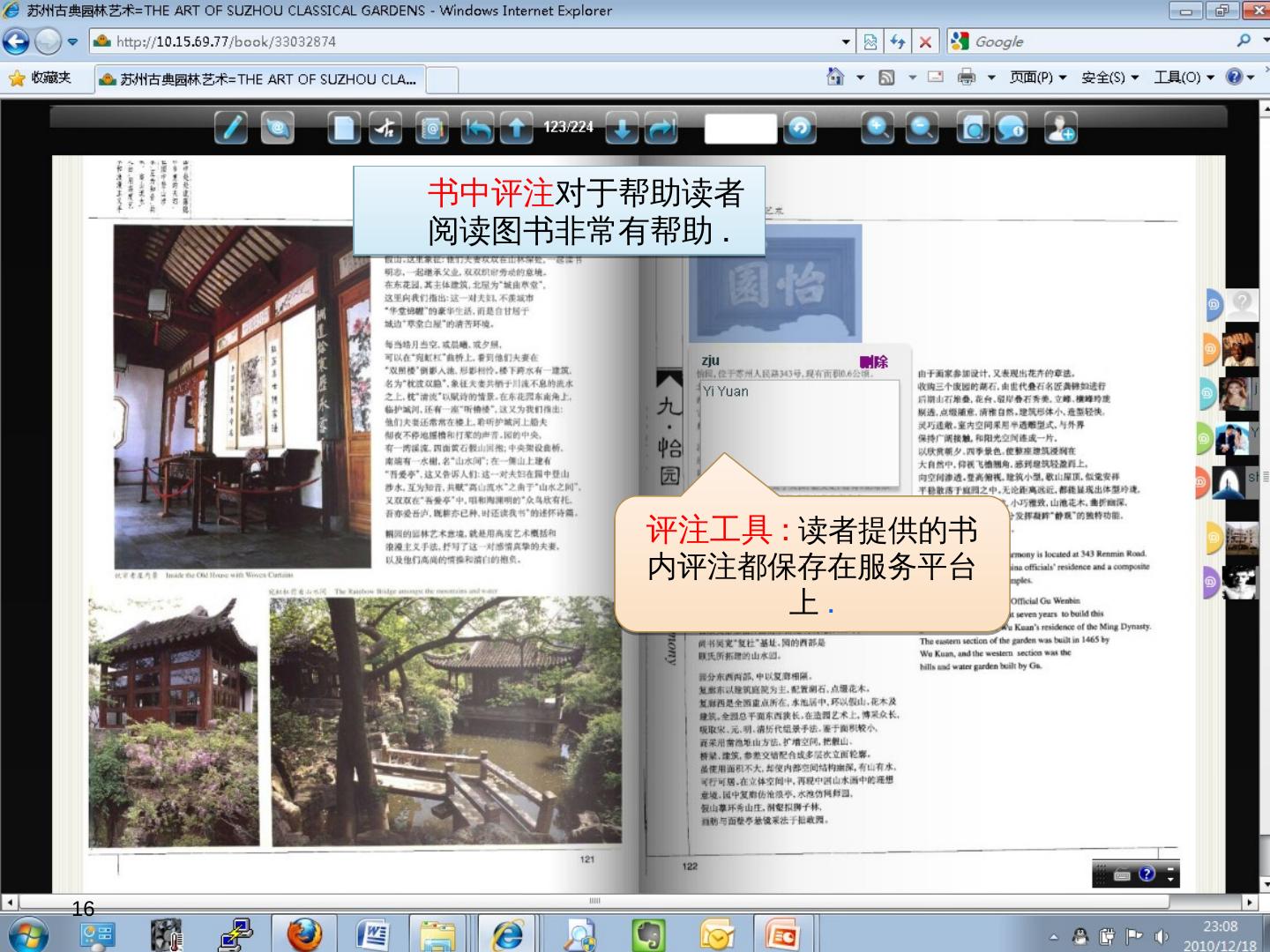The image size is (1270, 952).
Task: Open the Favorites (收藏夹) button
Action: click(x=40, y=78)
